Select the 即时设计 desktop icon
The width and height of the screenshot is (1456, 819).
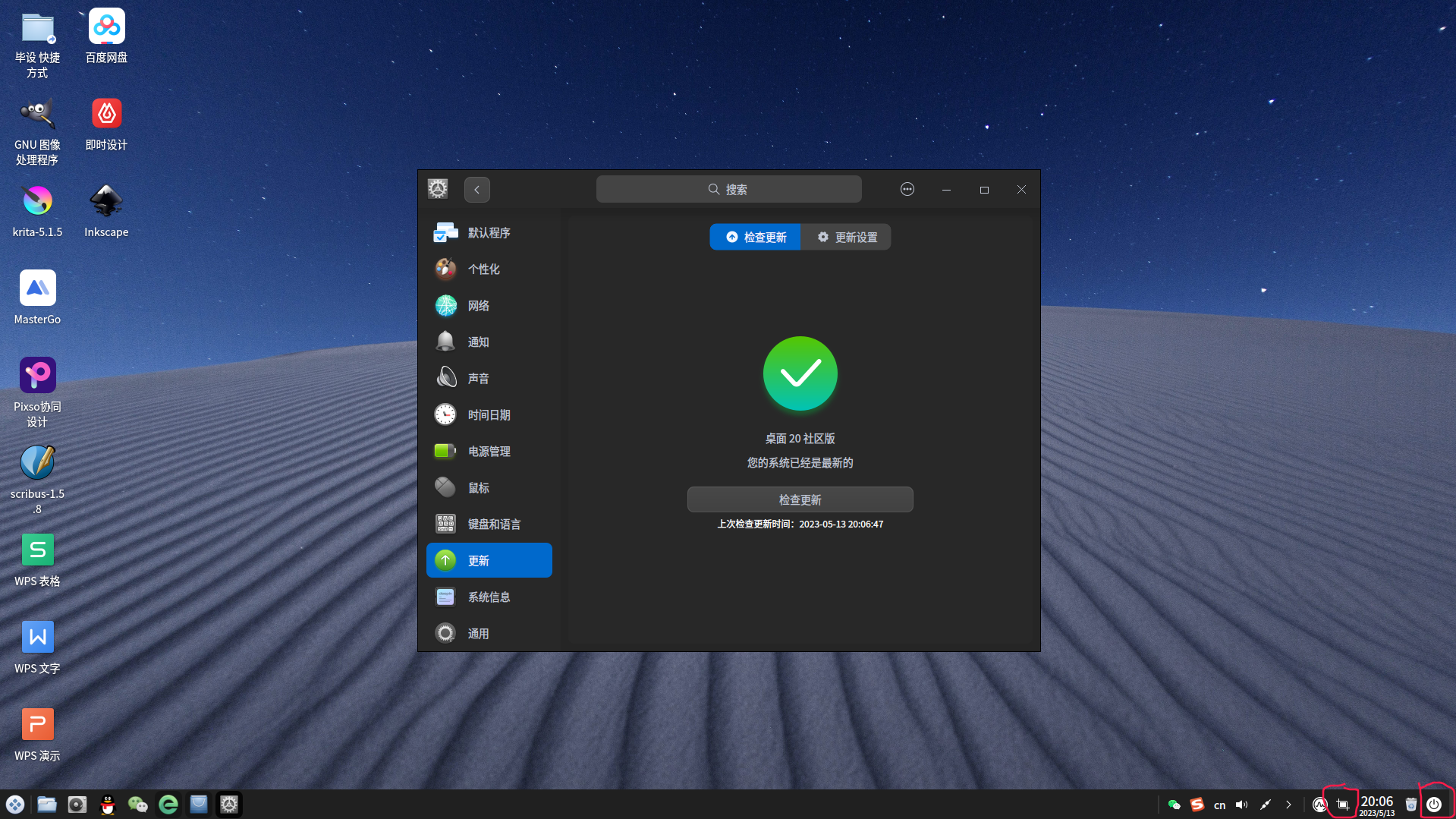(106, 124)
